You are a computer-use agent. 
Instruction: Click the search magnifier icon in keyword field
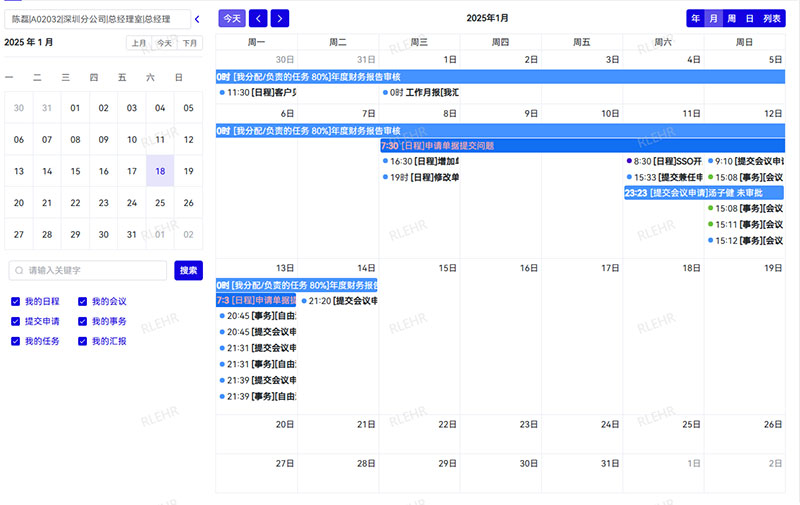(19, 270)
